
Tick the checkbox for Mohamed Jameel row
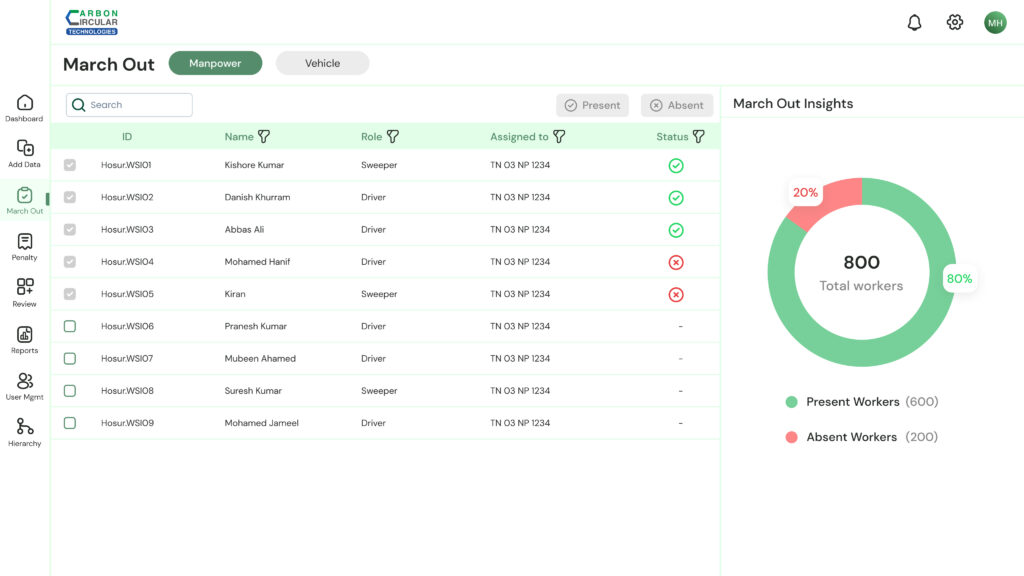70,423
